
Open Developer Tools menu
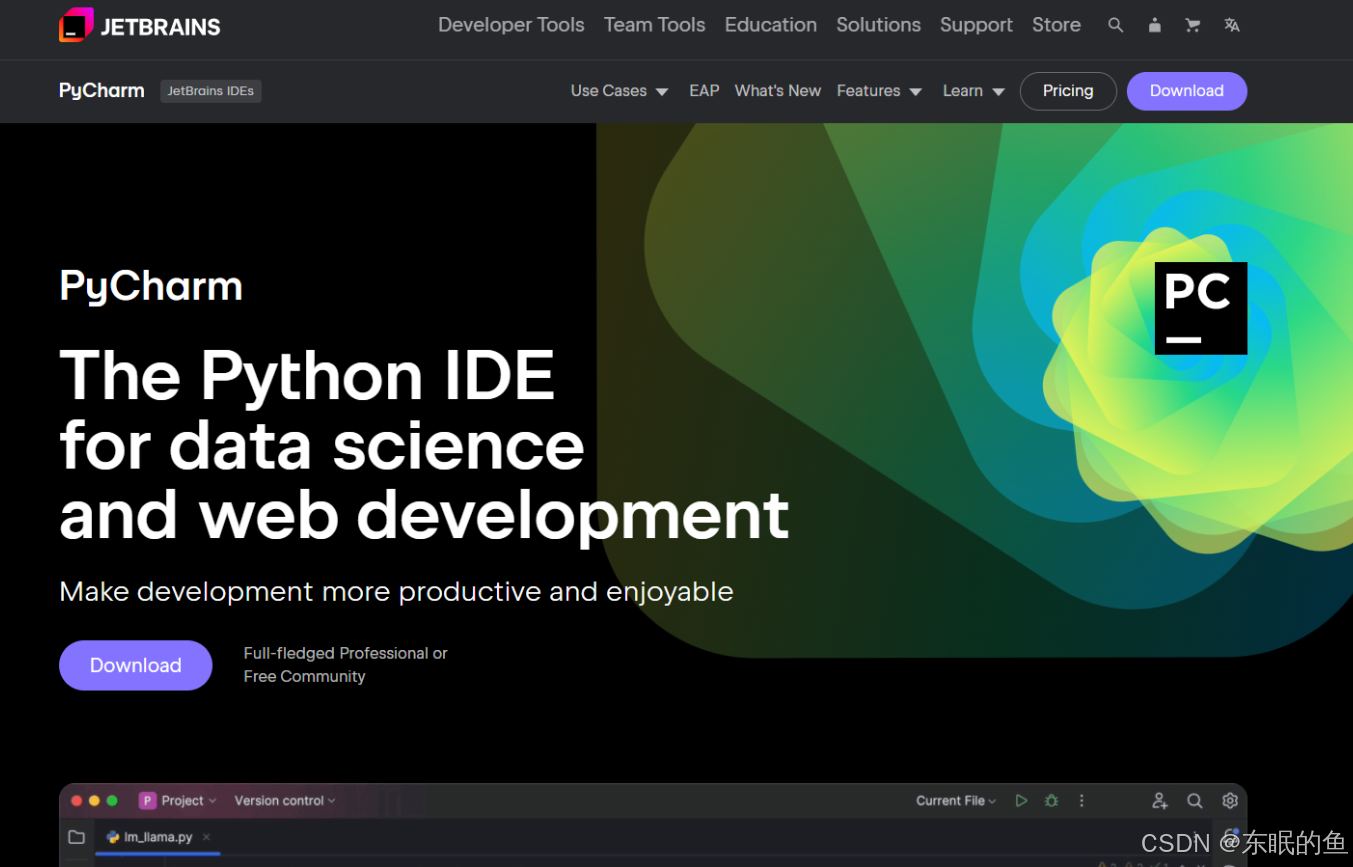[x=511, y=25]
